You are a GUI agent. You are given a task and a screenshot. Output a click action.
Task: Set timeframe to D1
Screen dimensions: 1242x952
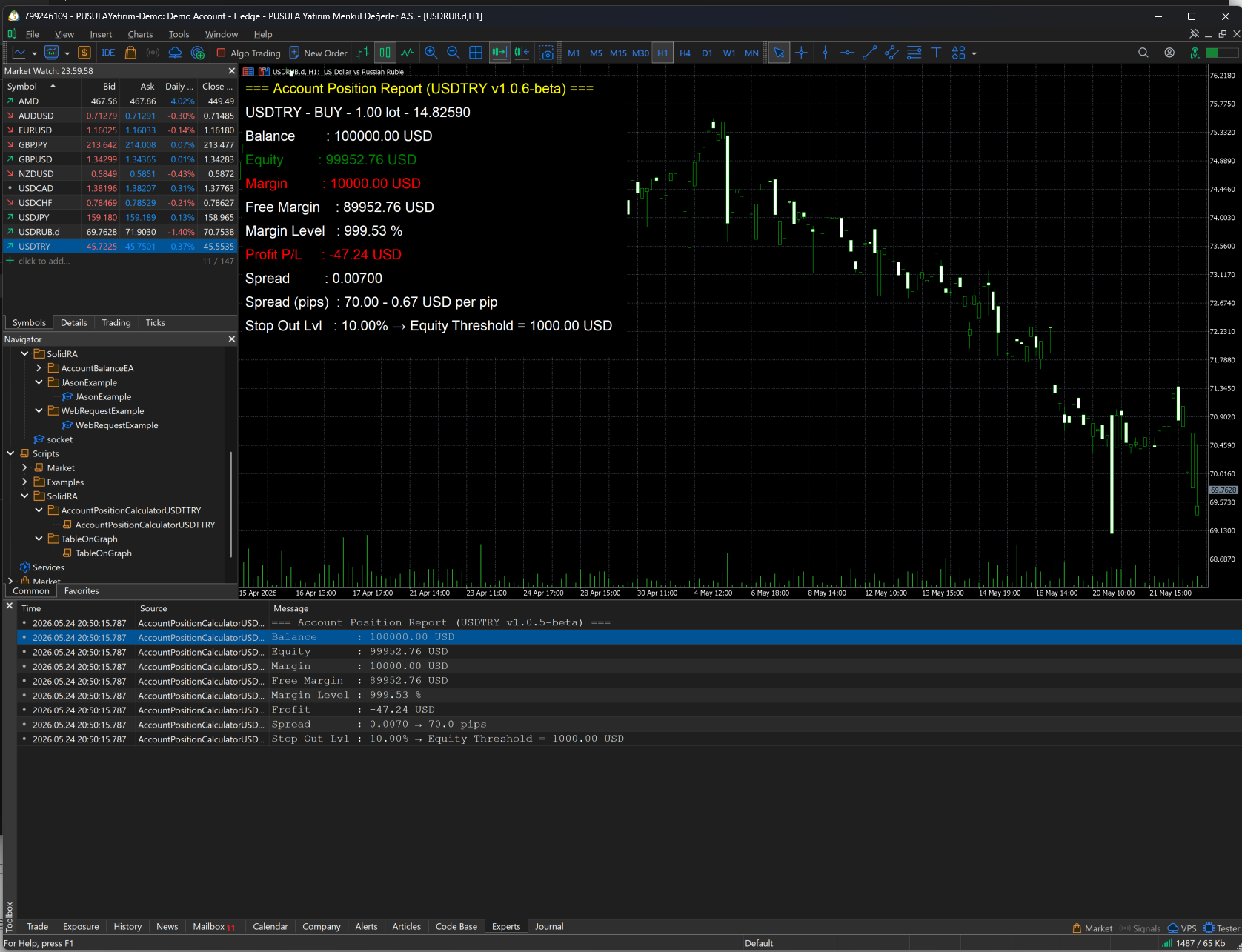[707, 53]
